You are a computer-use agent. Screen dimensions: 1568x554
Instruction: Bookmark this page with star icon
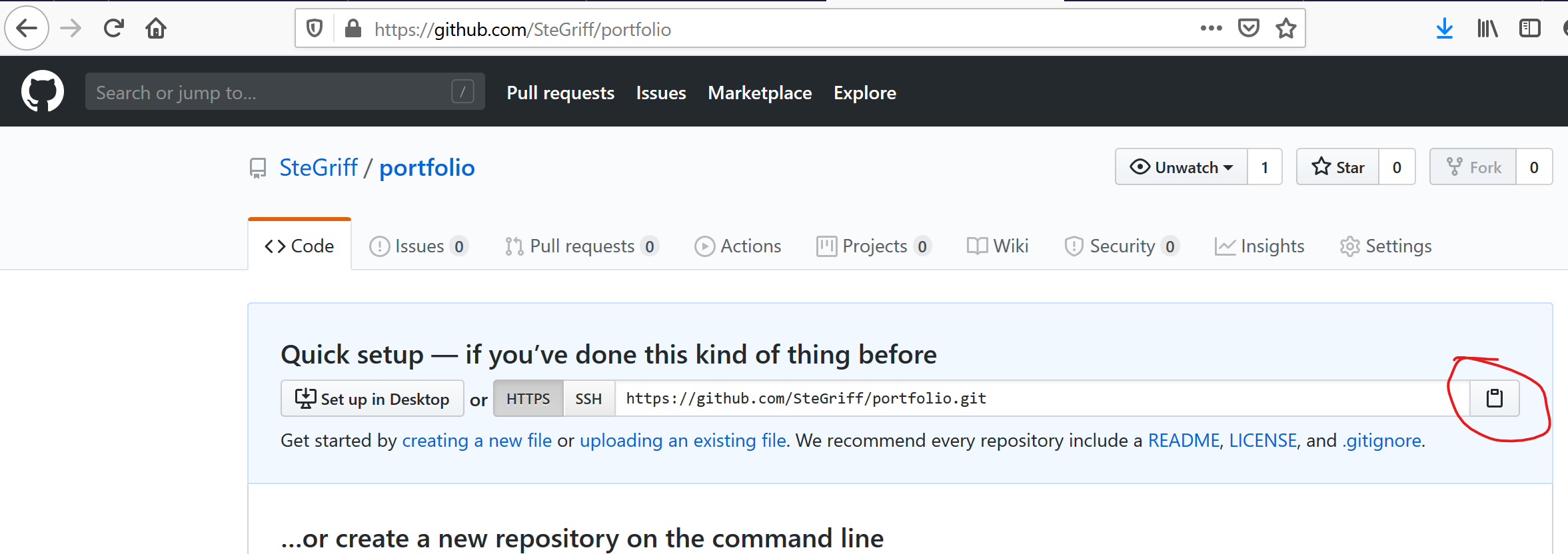coord(1285,29)
